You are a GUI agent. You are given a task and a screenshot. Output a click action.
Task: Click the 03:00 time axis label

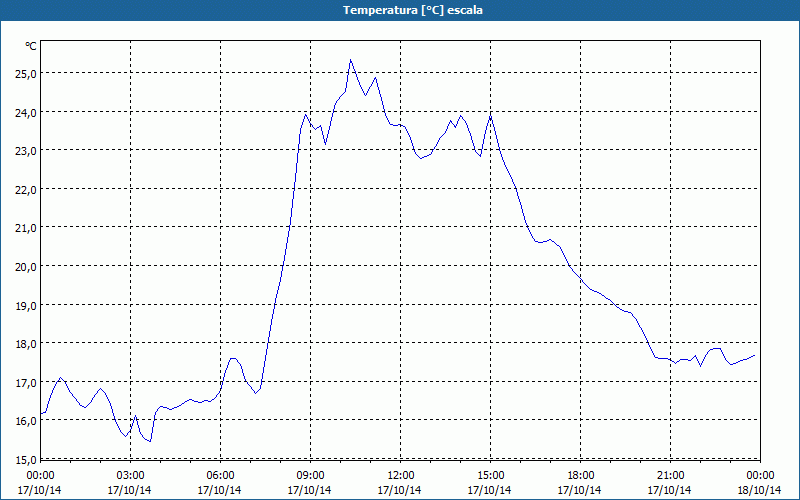(130, 476)
